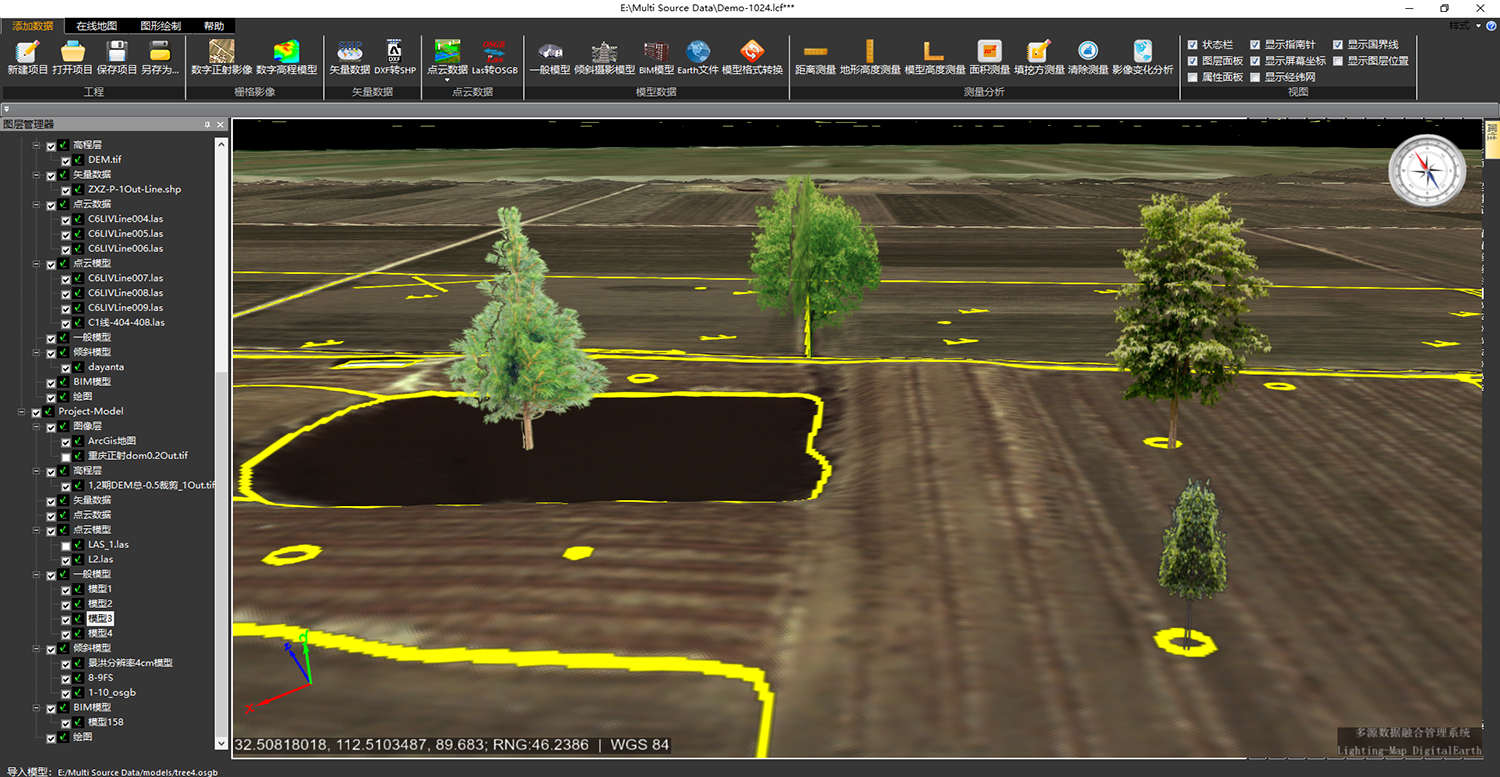Enable the 显示经纬网 graticule checkbox

(1256, 77)
